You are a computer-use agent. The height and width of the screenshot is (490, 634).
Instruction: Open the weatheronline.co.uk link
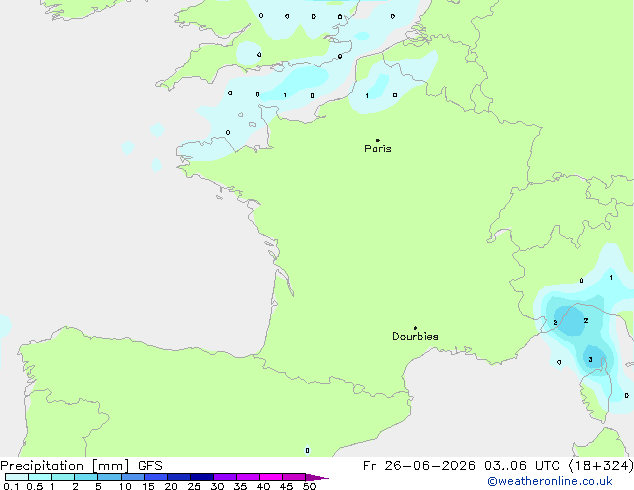click(x=550, y=481)
